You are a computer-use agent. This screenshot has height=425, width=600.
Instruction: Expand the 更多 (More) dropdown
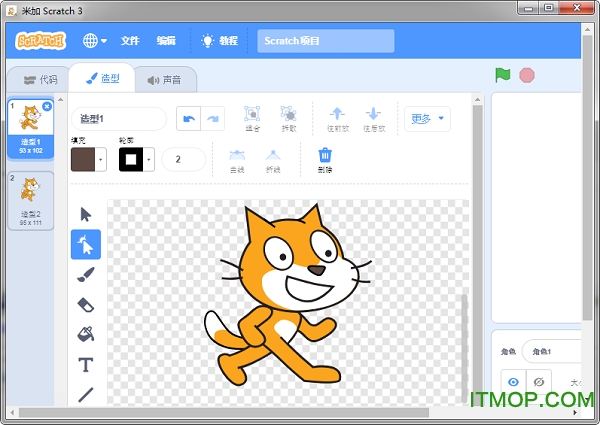[x=427, y=119]
